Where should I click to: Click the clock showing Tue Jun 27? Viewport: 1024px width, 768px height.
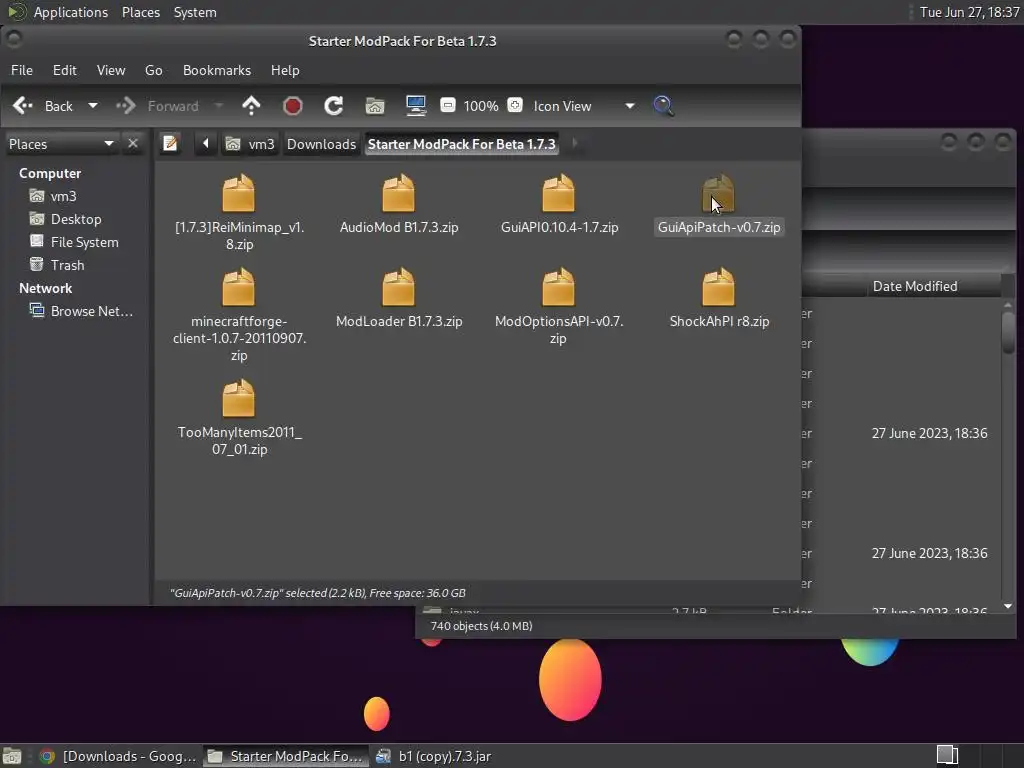click(x=969, y=12)
